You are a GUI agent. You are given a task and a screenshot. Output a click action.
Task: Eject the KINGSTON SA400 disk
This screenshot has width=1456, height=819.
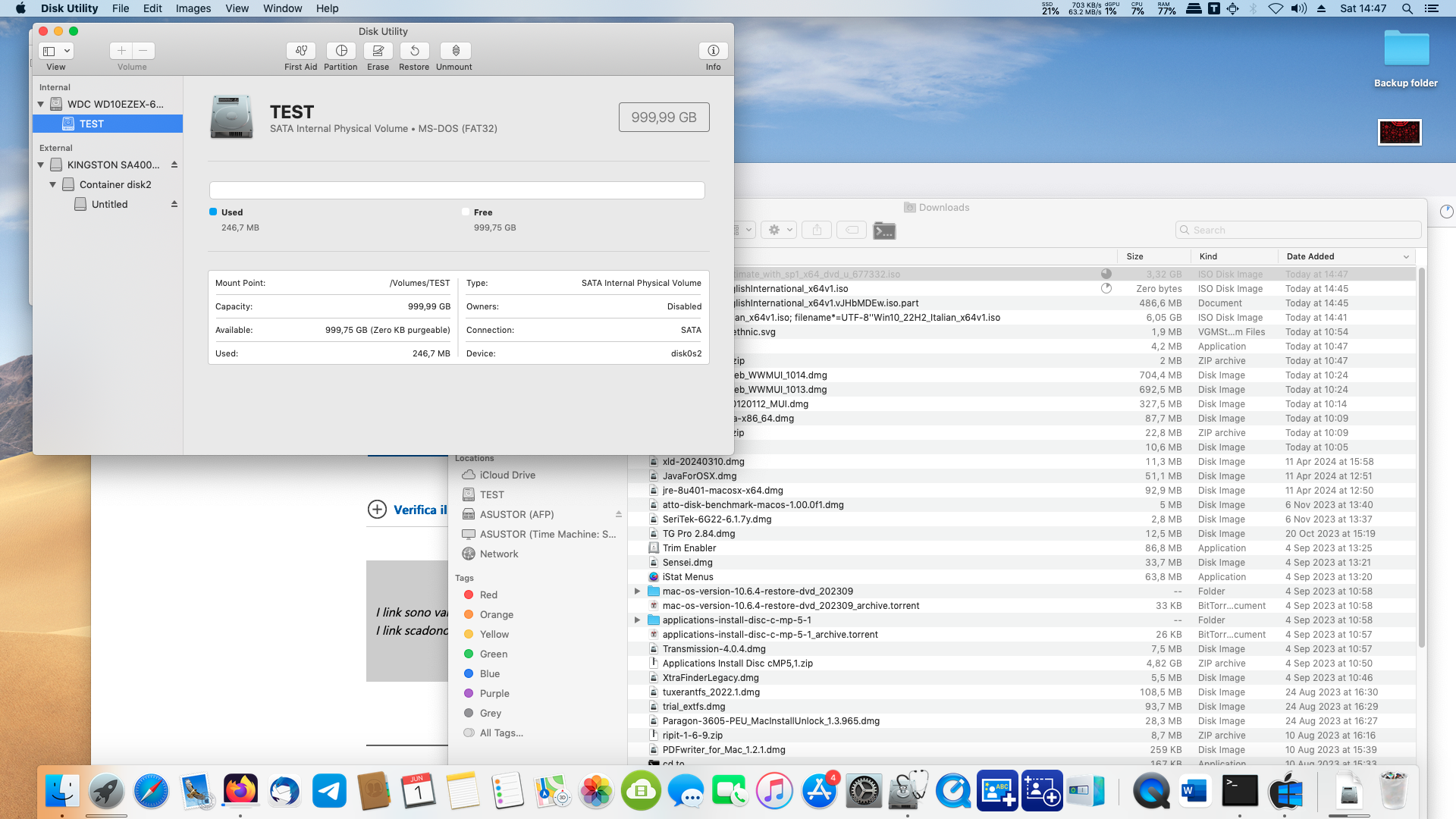point(174,165)
